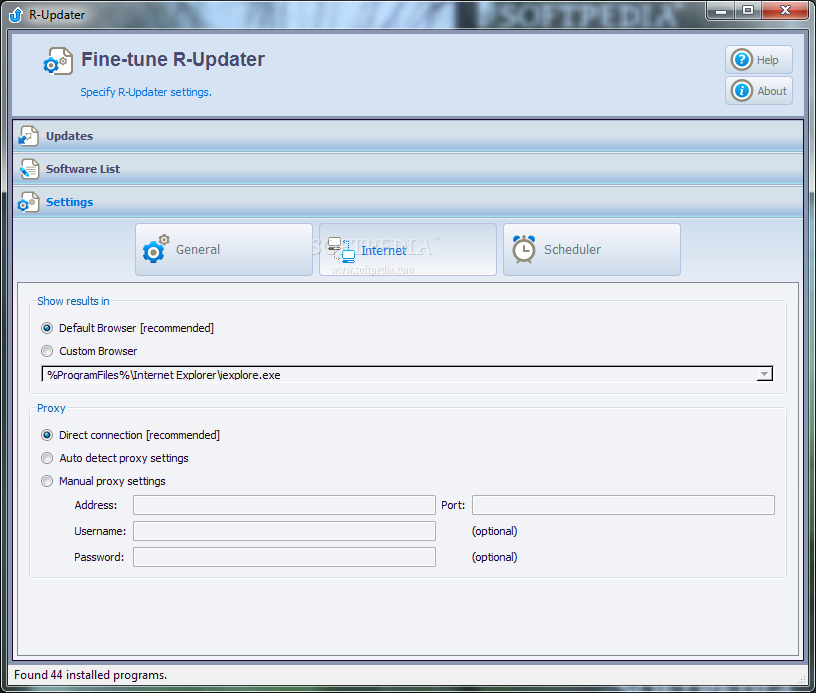This screenshot has height=693, width=816.
Task: Click the proxy Password input field
Action: click(284, 557)
